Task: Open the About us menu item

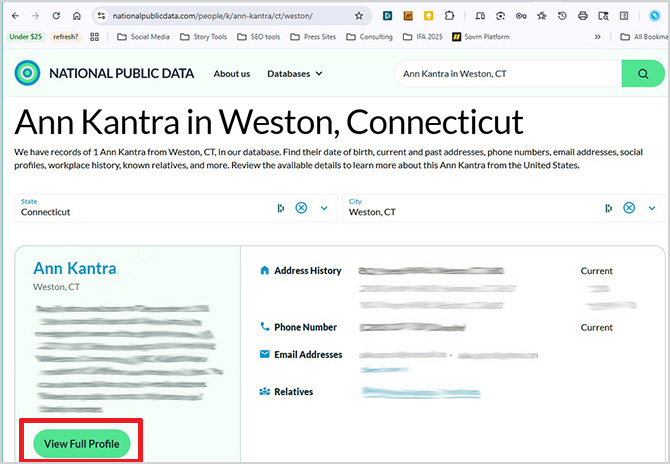Action: pyautogui.click(x=232, y=74)
